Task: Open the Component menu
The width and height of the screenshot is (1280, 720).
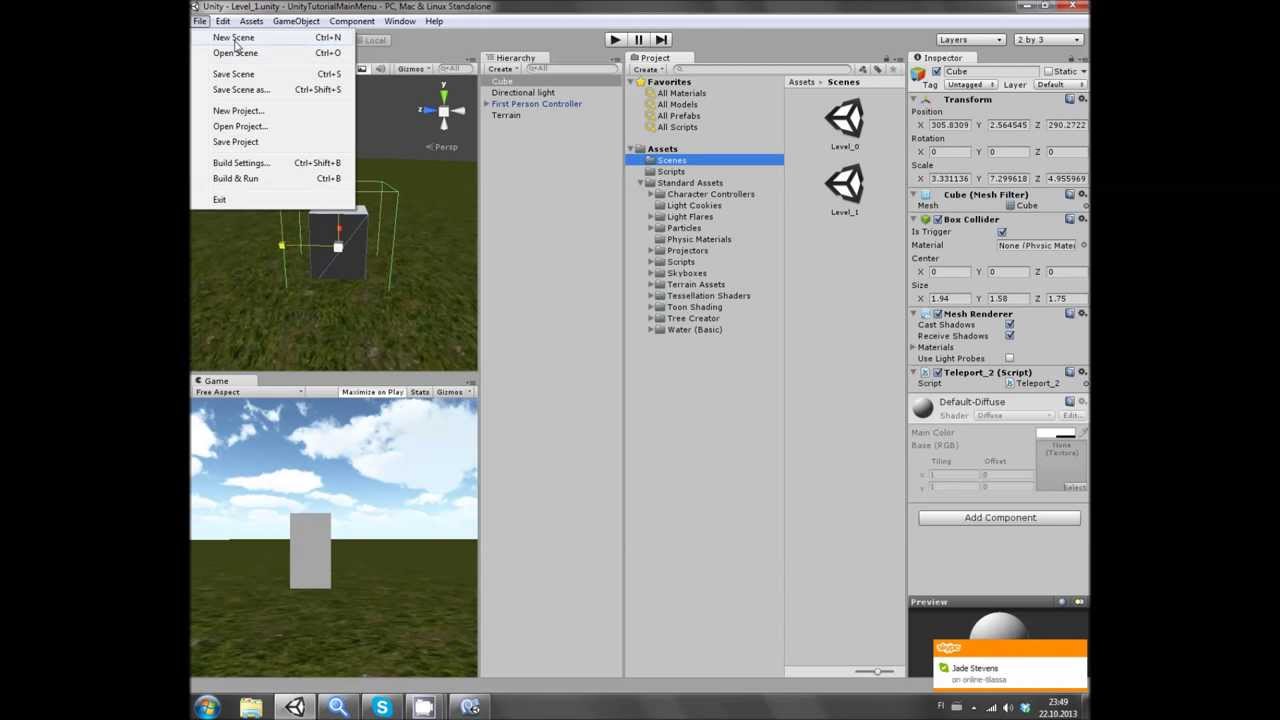Action: [x=352, y=21]
